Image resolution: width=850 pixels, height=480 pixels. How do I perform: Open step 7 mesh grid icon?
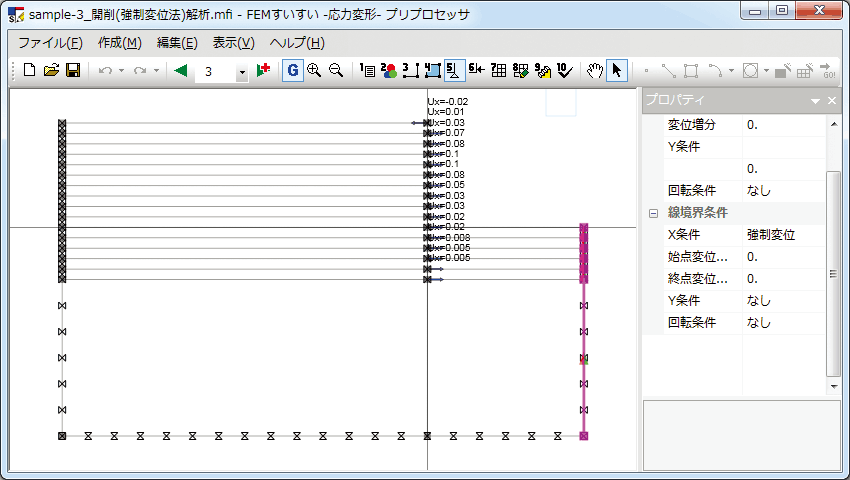tap(498, 71)
